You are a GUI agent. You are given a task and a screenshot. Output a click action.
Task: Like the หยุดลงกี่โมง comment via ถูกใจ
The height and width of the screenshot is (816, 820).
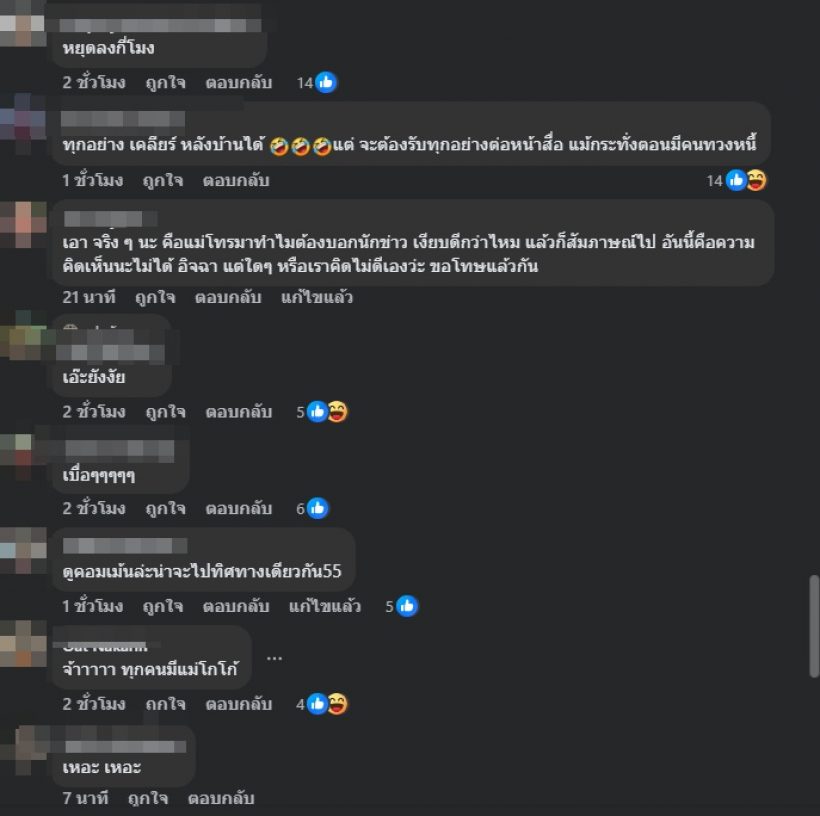pyautogui.click(x=165, y=83)
